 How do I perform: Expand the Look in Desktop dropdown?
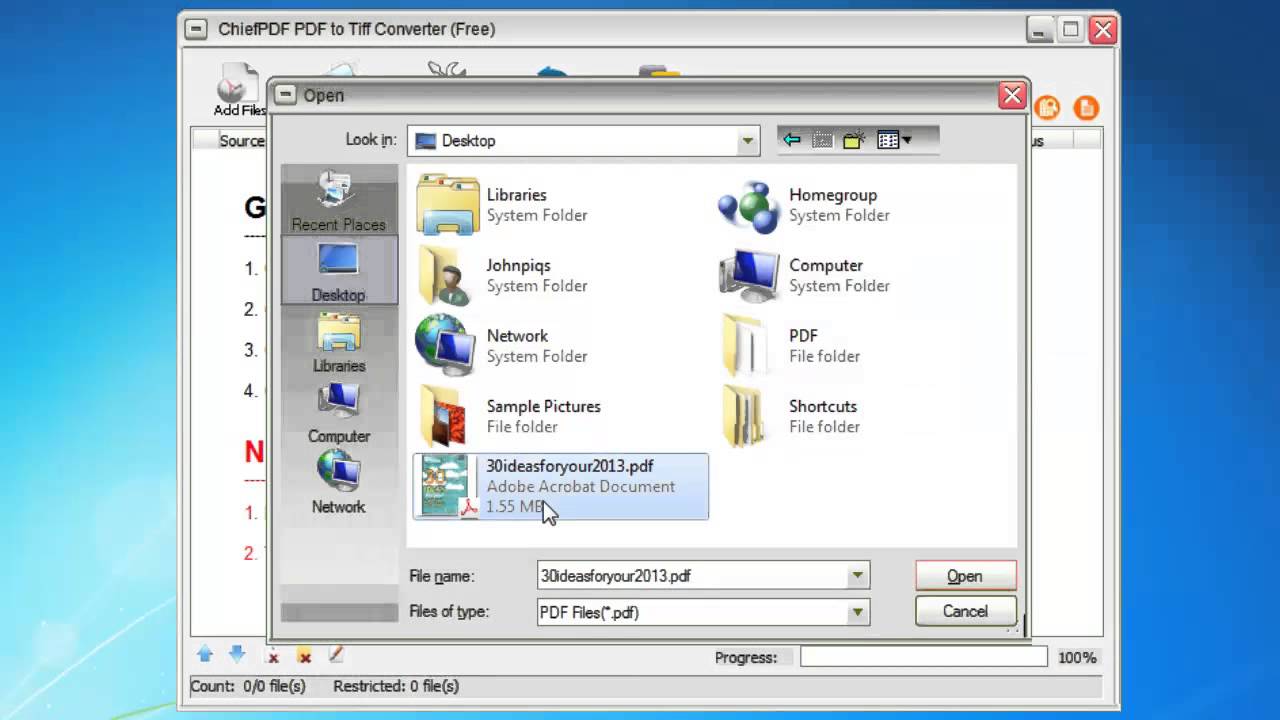[747, 141]
